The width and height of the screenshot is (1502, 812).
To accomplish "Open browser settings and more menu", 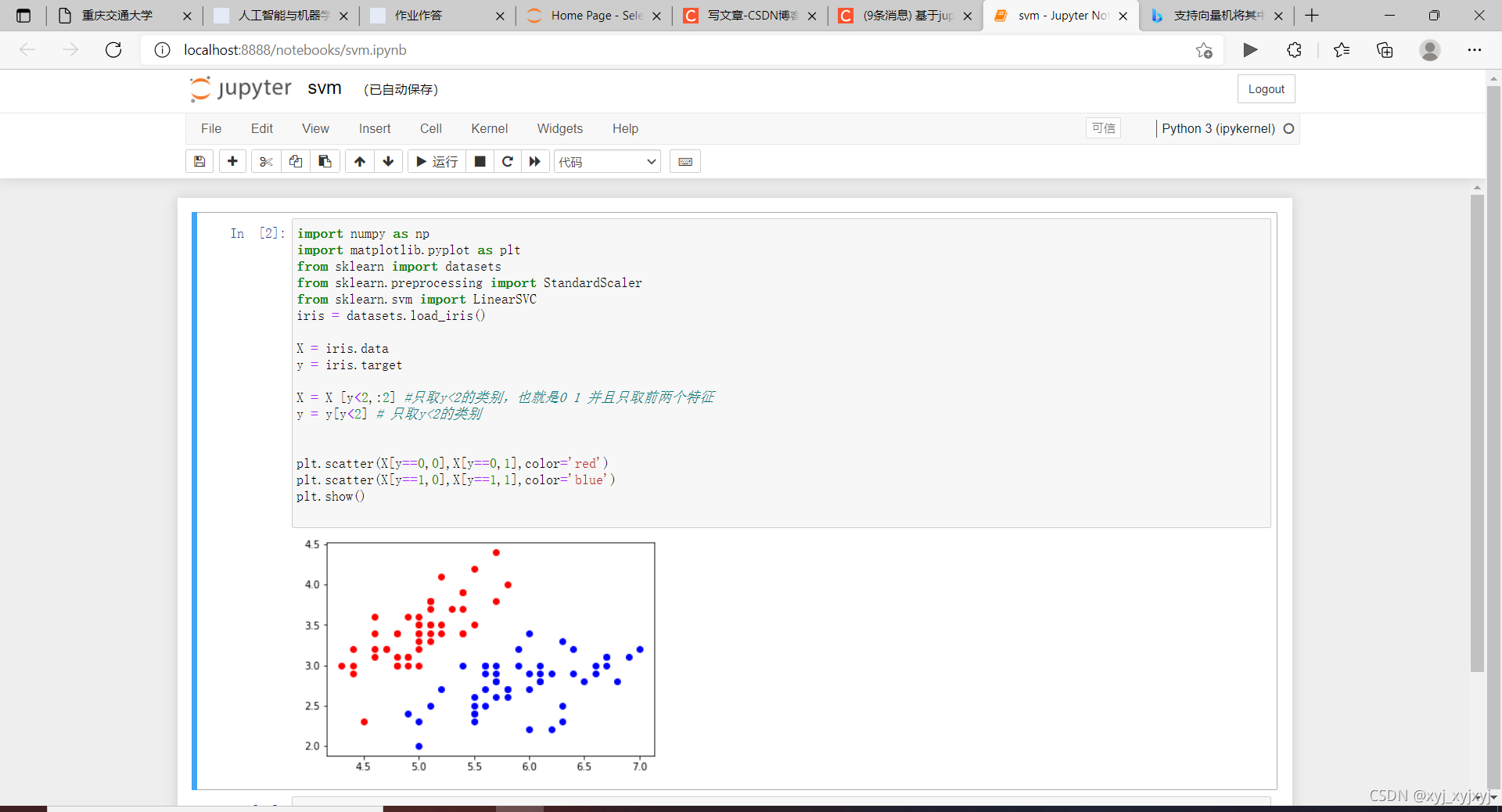I will (1475, 50).
